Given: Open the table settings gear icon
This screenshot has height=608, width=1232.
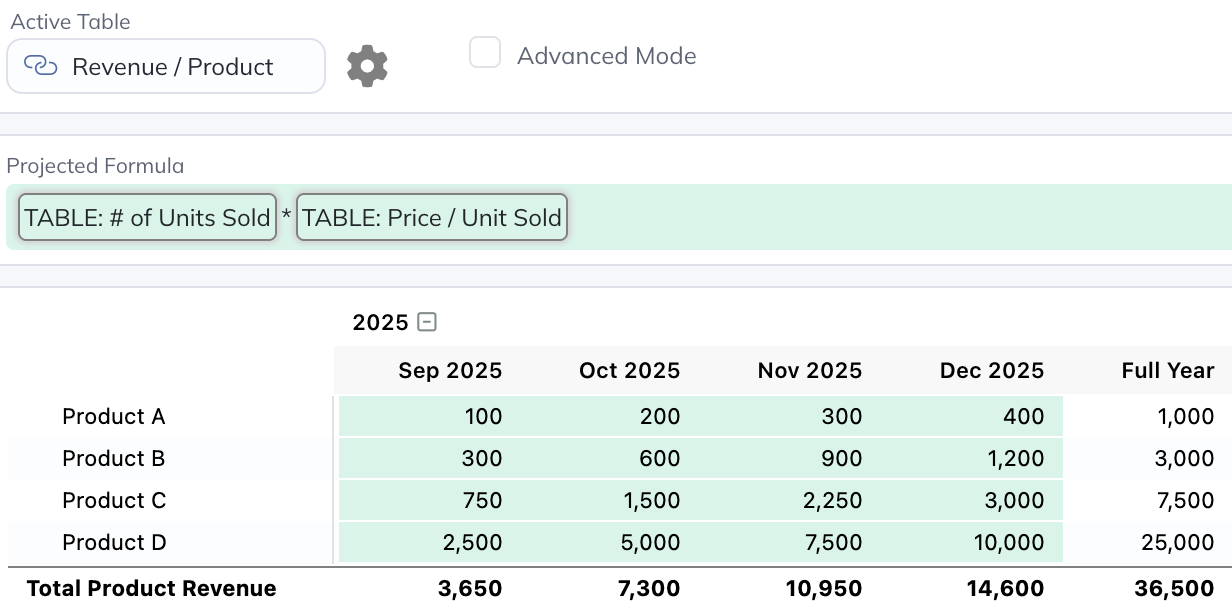Looking at the screenshot, I should 367,66.
